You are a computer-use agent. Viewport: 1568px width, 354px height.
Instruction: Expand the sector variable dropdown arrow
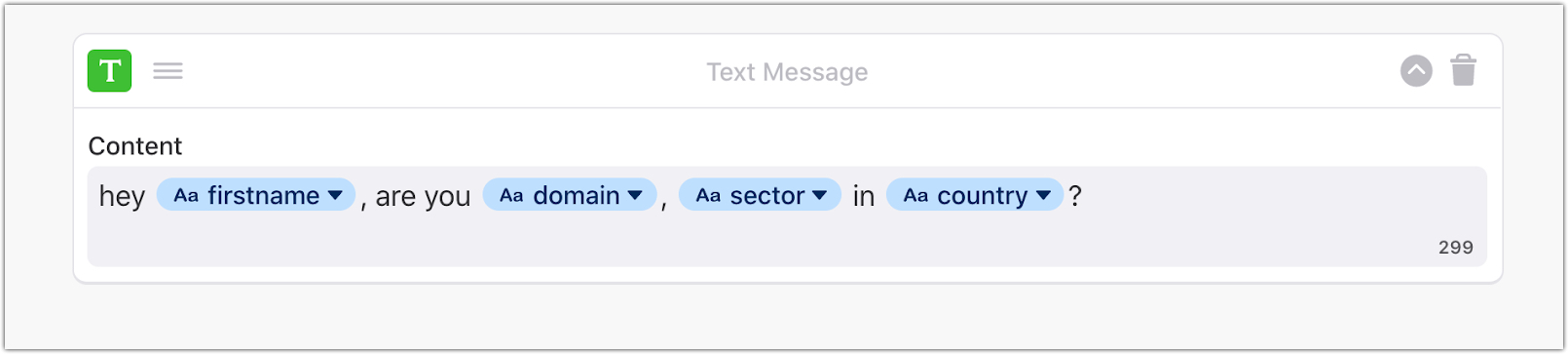coord(820,196)
